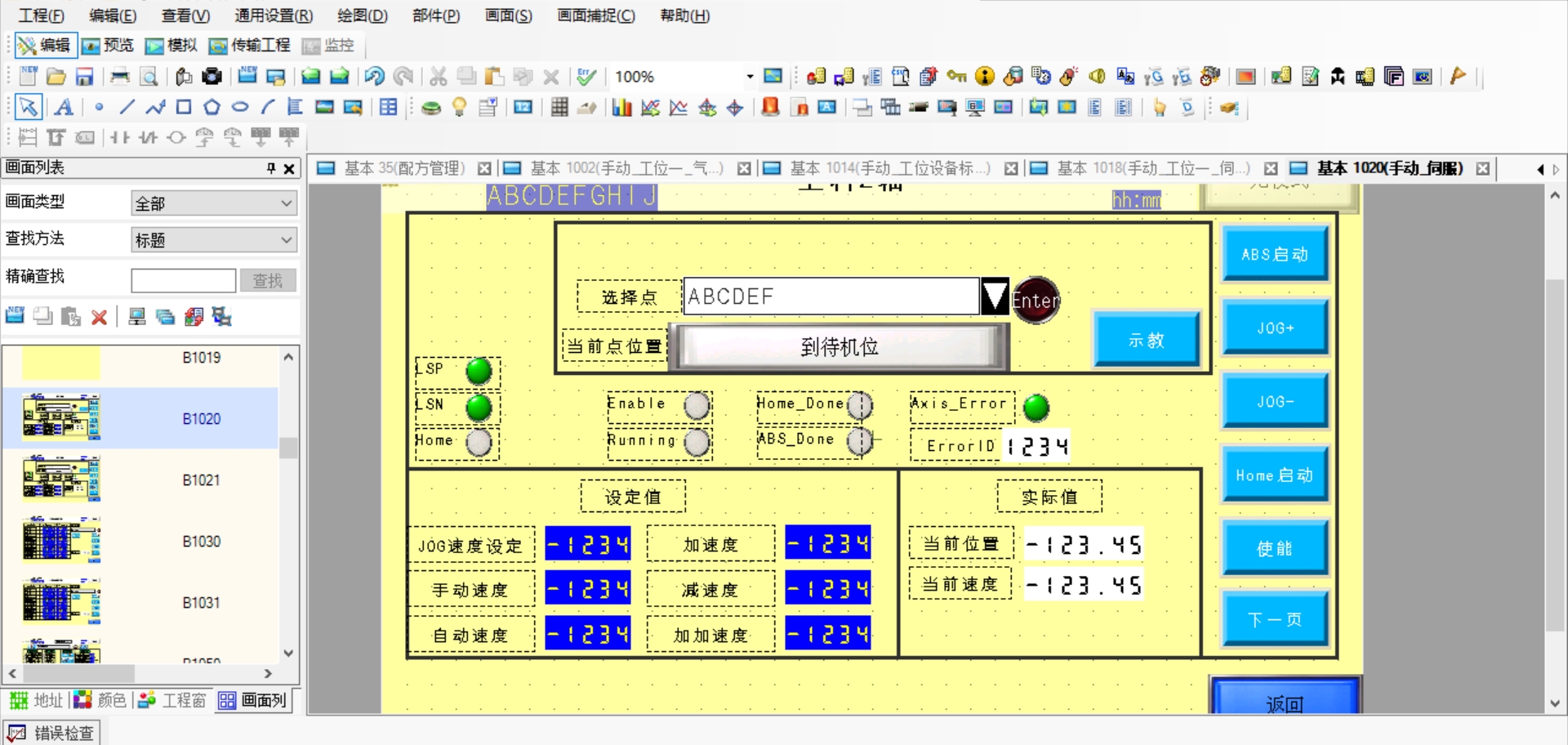
Task: Select the green Switch part icon
Action: coord(430,107)
